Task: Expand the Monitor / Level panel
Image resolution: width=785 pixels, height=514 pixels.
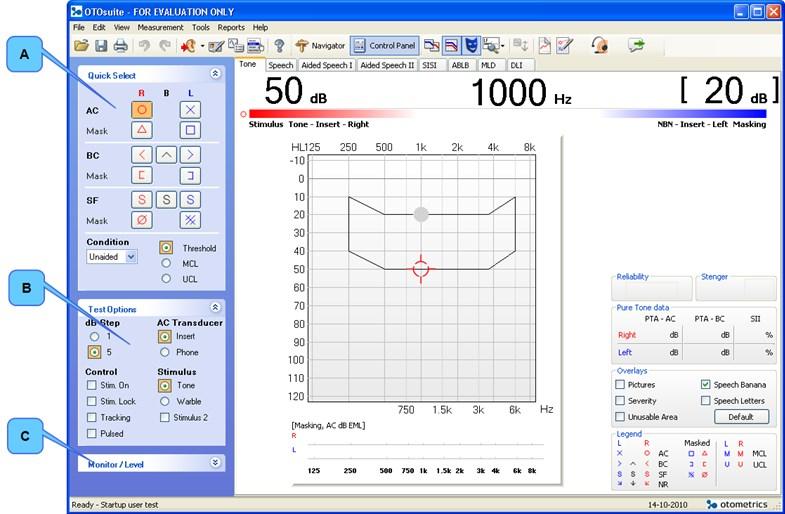Action: 215,462
